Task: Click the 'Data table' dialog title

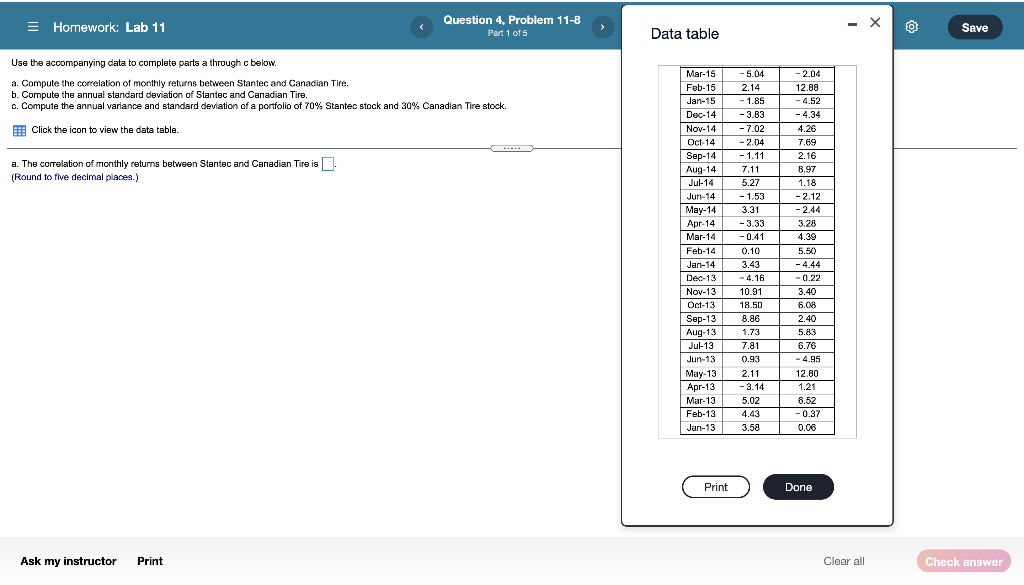Action: (684, 34)
